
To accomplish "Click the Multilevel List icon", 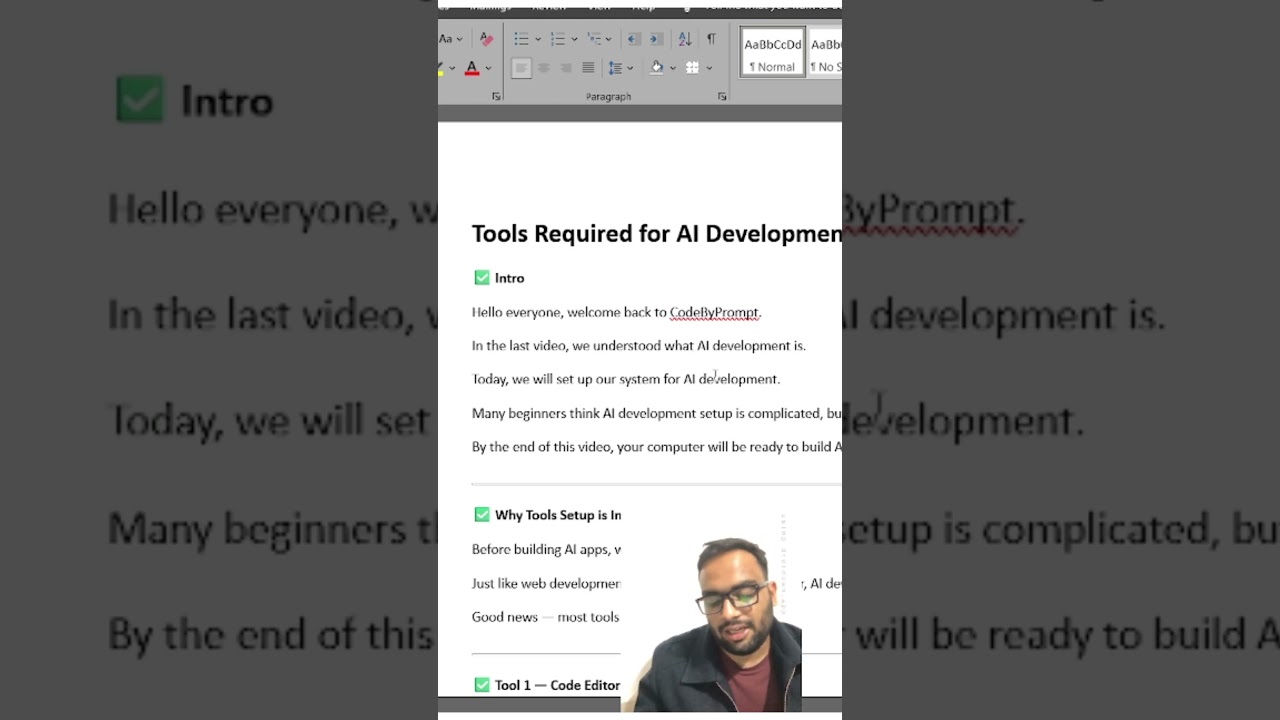I will [594, 39].
